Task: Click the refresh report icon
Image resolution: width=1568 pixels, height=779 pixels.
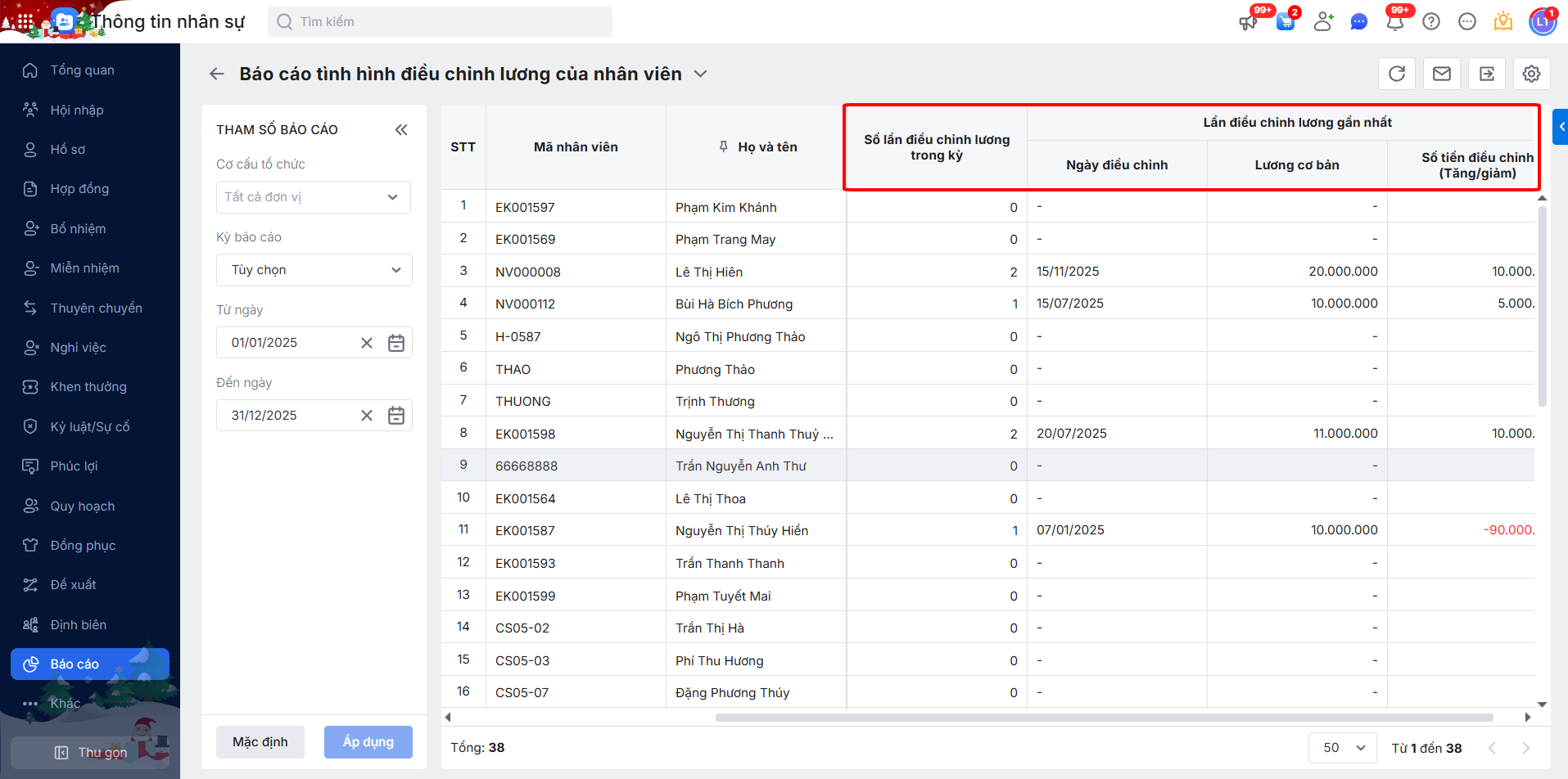Action: point(1397,74)
